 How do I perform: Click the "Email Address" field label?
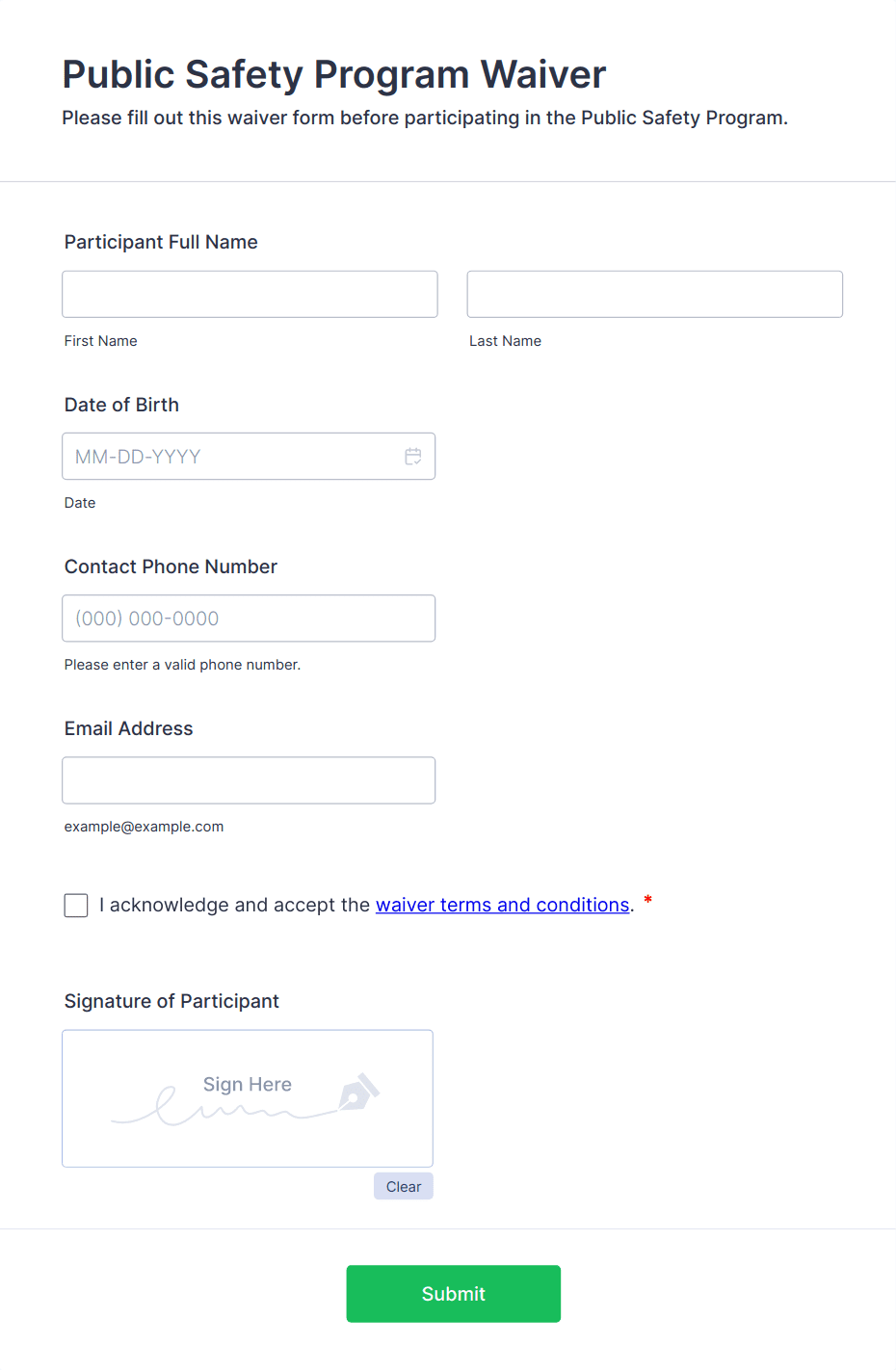coord(128,728)
